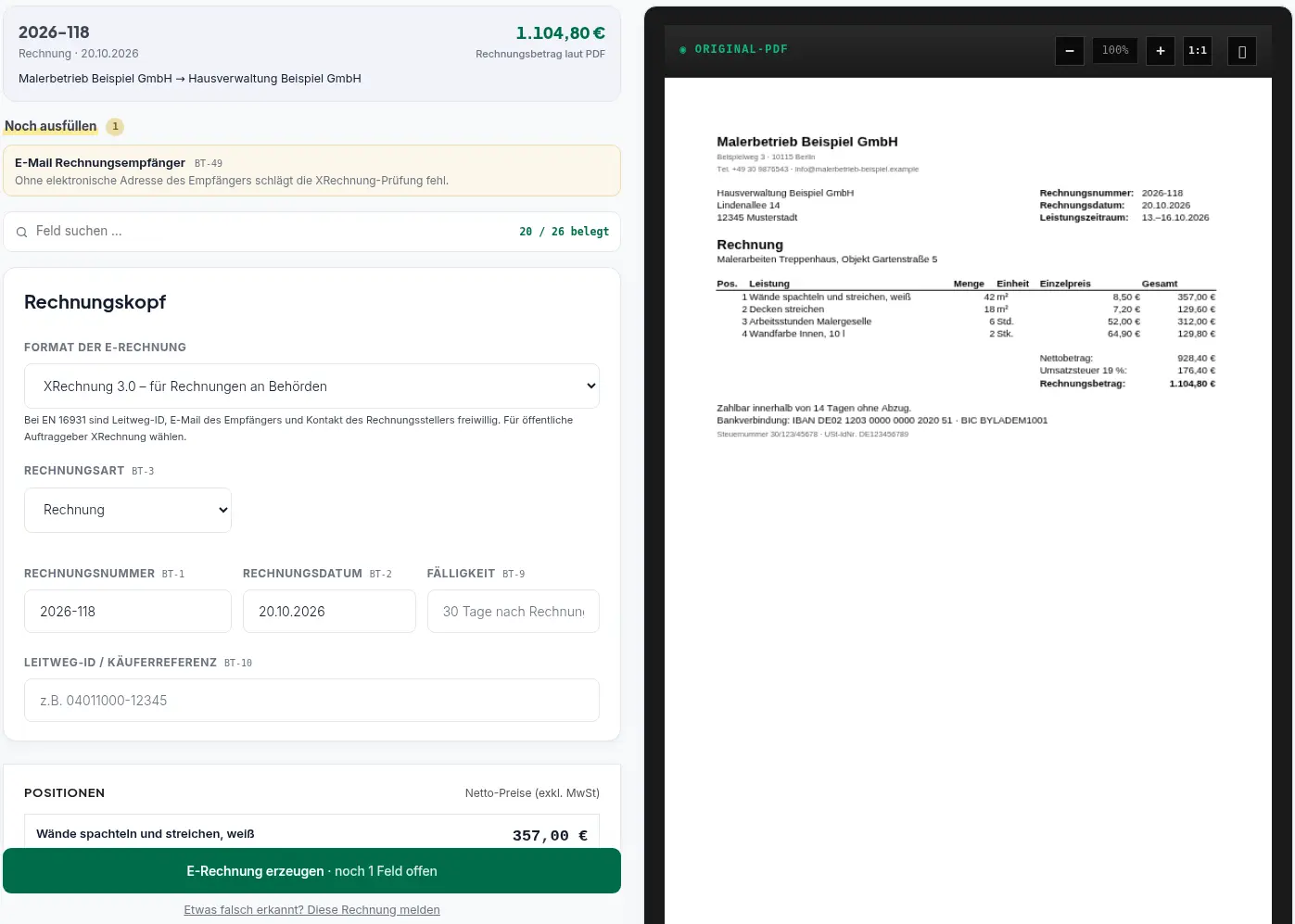Viewport: 1295px width, 924px height.
Task: Click 'Netto-Preise (exkl. MwSt)' label
Action: point(532,793)
